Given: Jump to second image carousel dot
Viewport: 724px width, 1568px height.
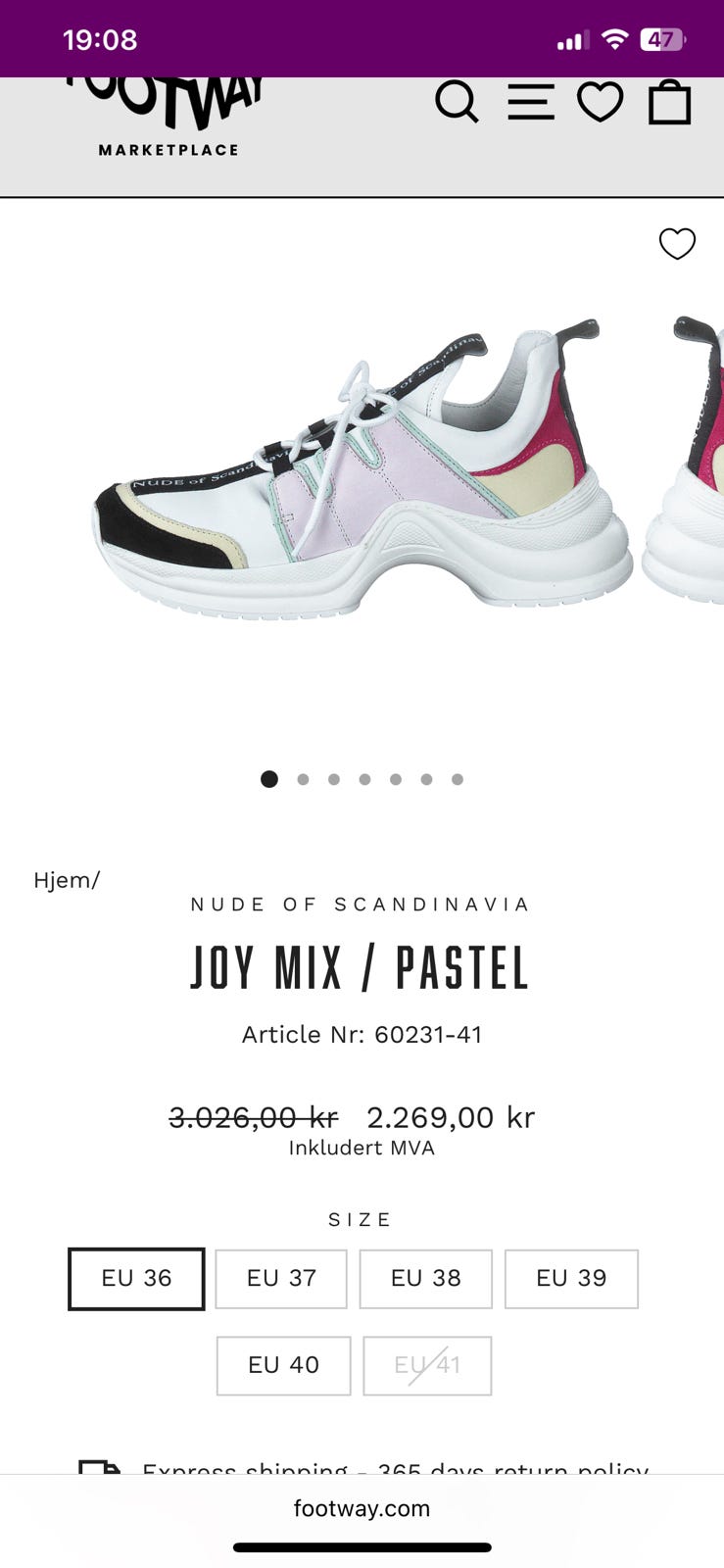Looking at the screenshot, I should (303, 779).
